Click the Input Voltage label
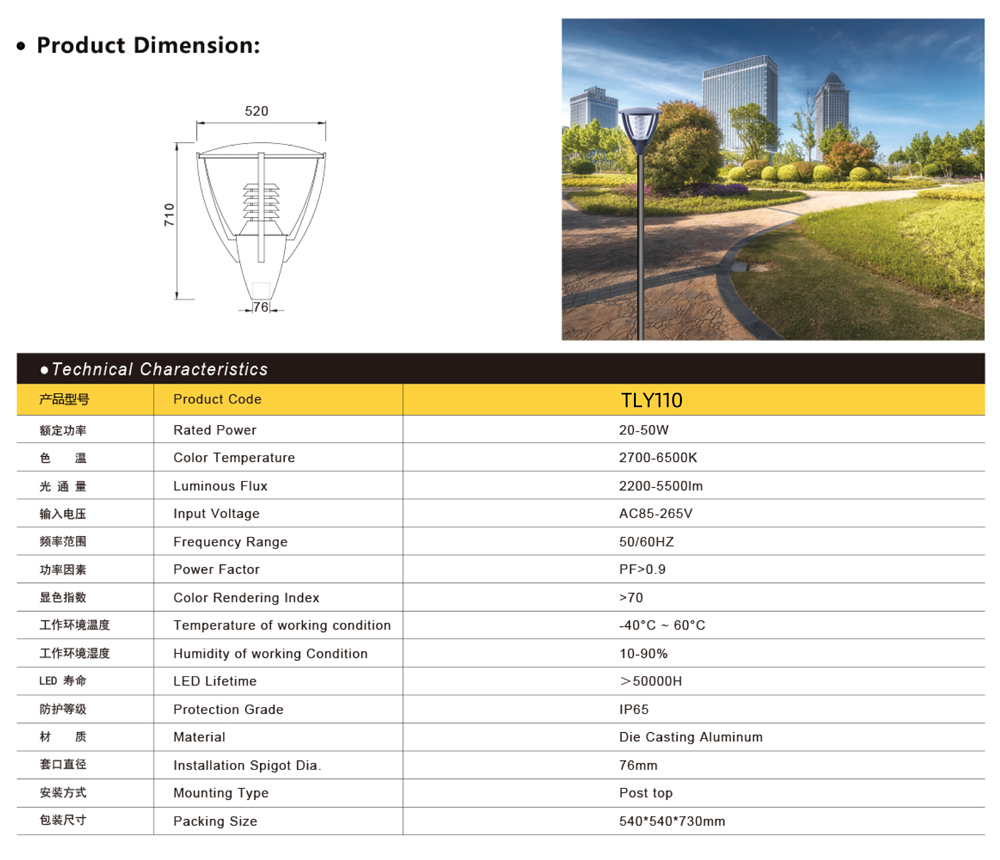1000x860 pixels. [217, 514]
